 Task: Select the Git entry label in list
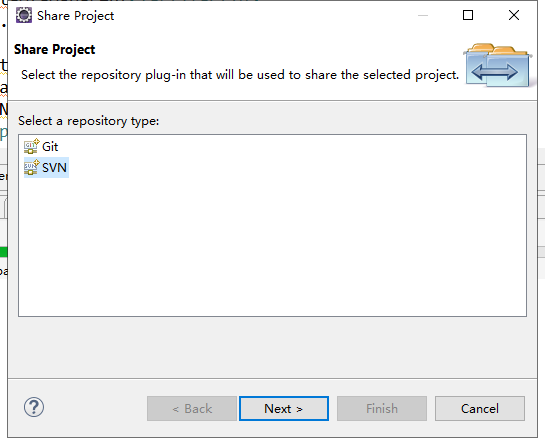[x=50, y=147]
